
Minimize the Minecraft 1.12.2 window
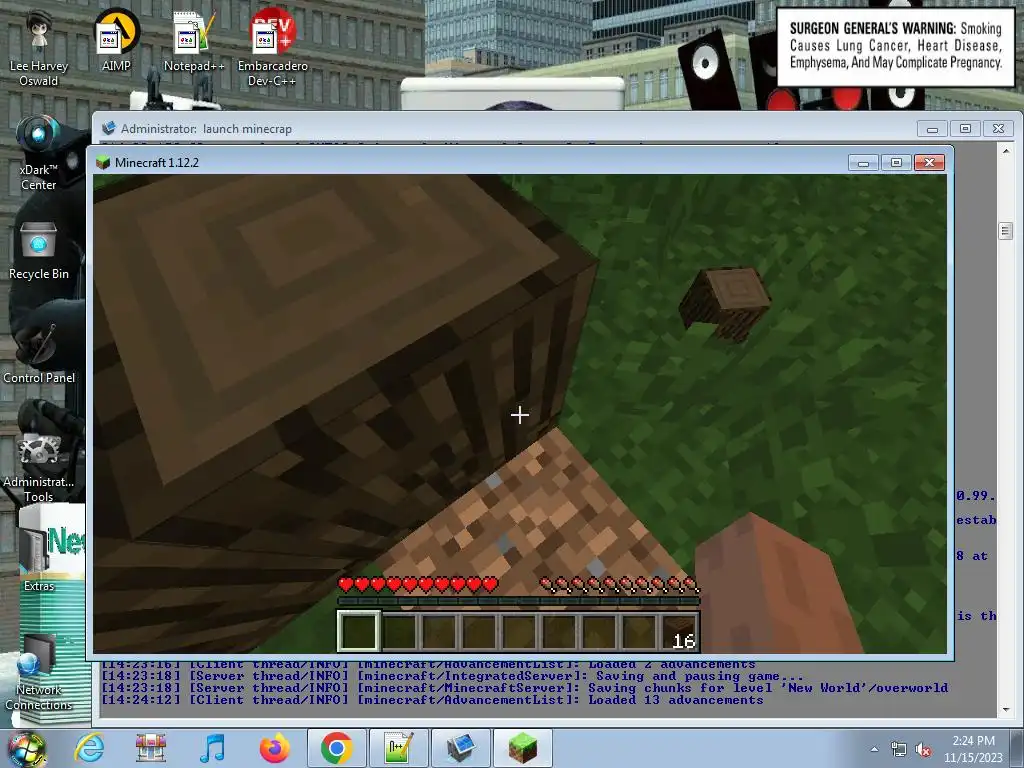(x=863, y=163)
